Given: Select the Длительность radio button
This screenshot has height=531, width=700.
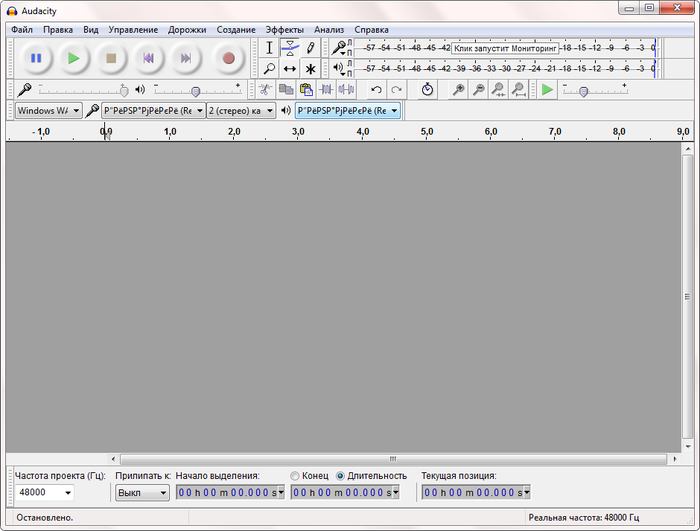Looking at the screenshot, I should click(341, 475).
